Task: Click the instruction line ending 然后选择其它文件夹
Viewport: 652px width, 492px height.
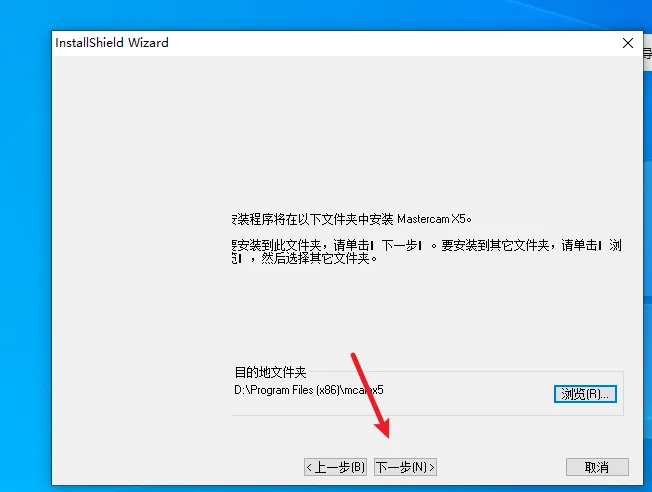Action: [305, 258]
